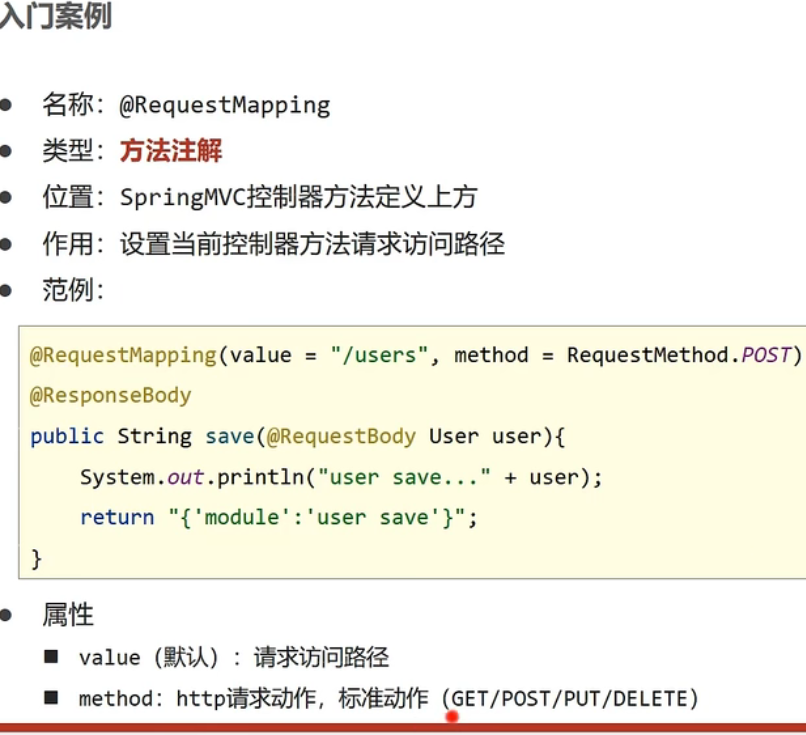Click the System.out.println code line
This screenshot has width=806, height=735.
coord(341,477)
